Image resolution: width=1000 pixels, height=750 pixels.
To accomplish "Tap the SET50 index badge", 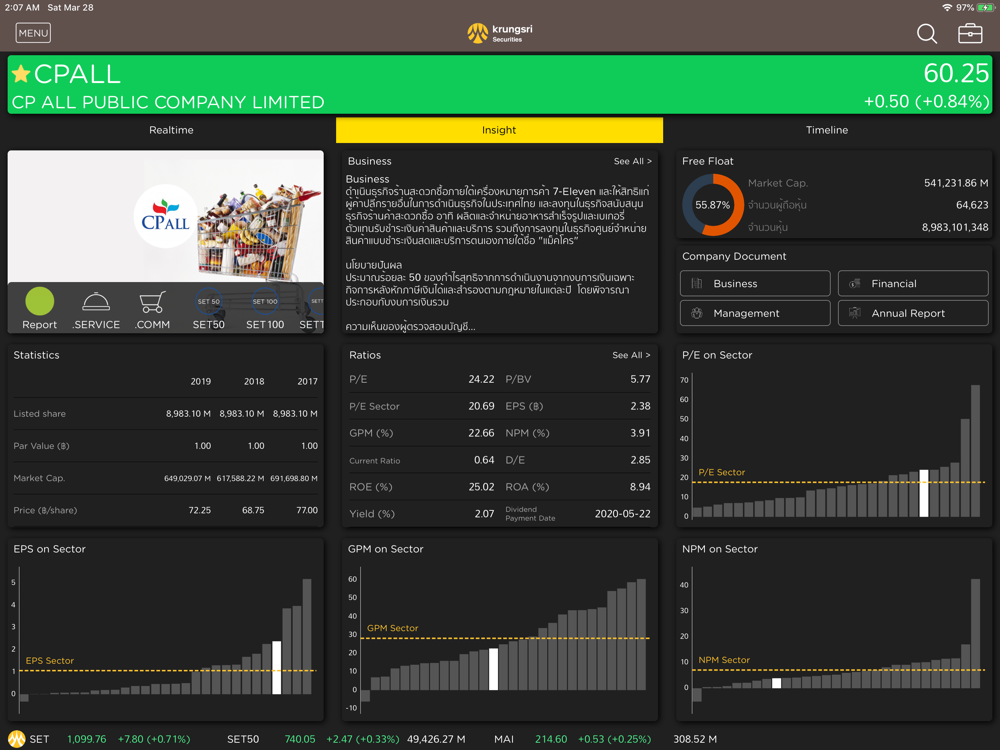I will point(209,301).
